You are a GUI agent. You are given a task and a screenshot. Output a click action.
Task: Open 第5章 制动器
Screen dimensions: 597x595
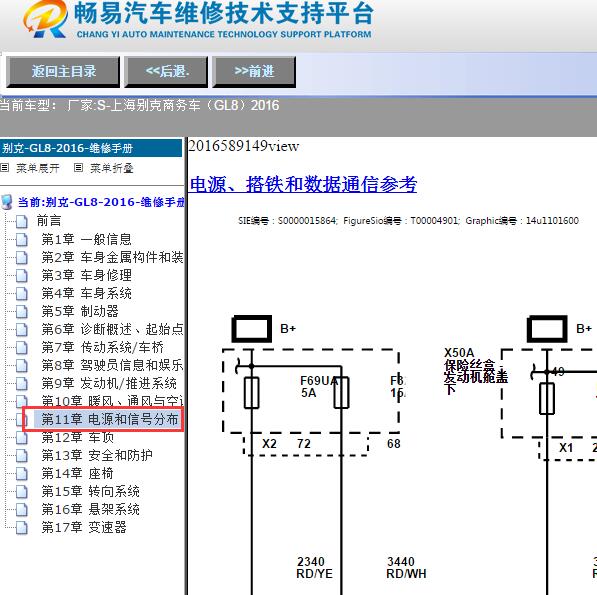click(x=80, y=311)
